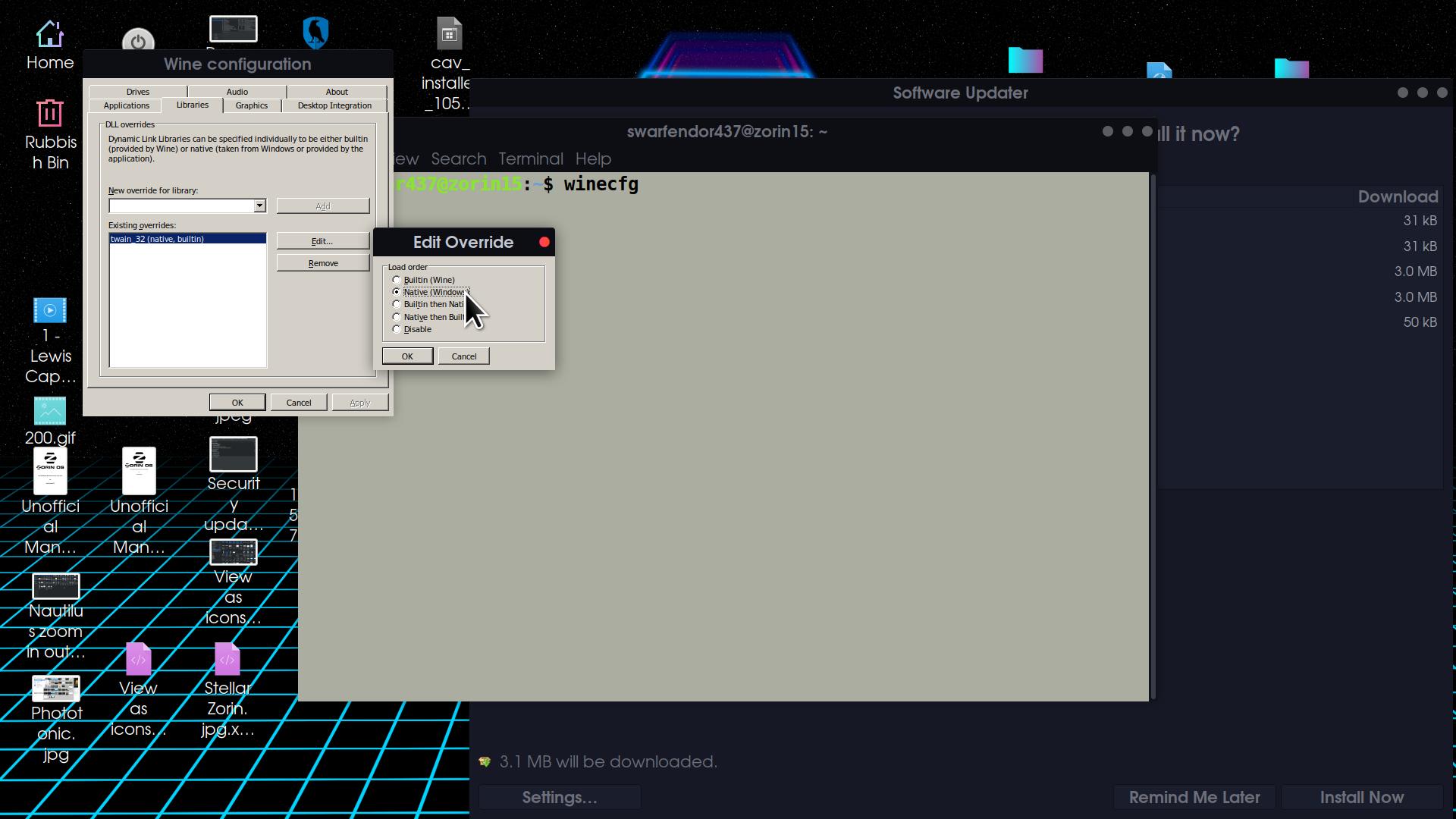The width and height of the screenshot is (1456, 819).
Task: Open the Stellar Zorin.jpg.xcf file icon
Action: (227, 660)
